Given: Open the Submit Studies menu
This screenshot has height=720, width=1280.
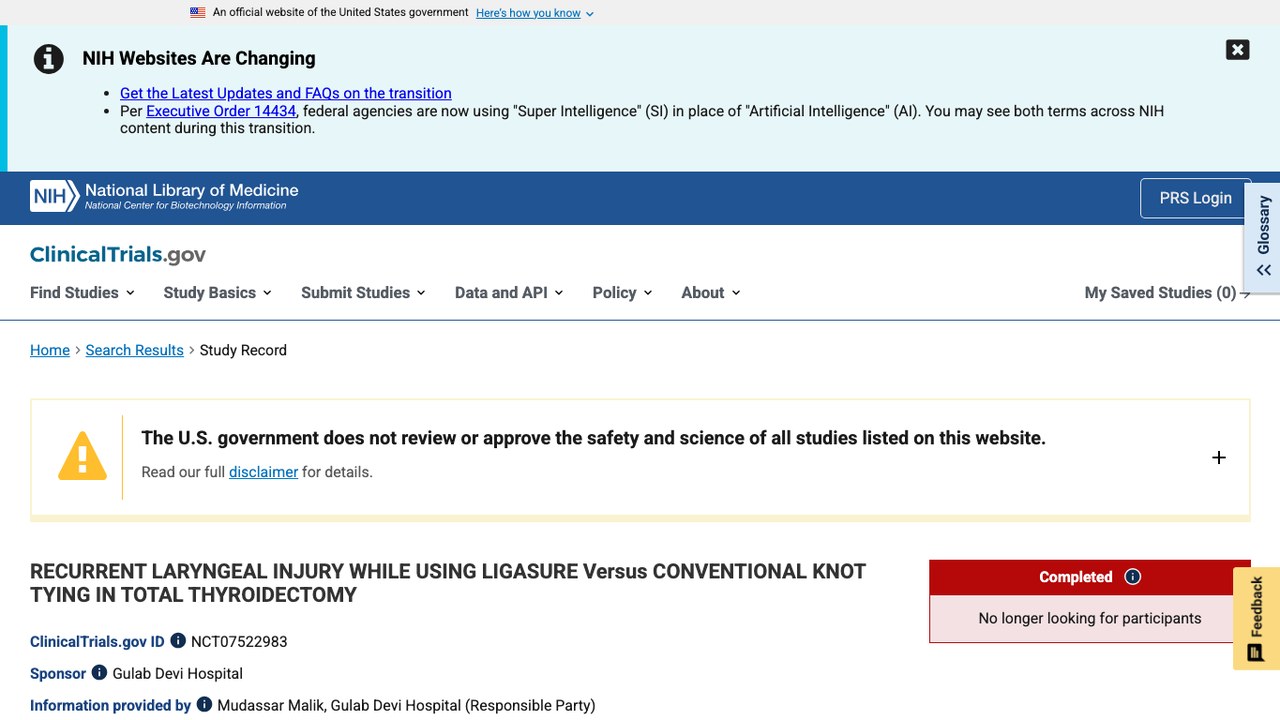Looking at the screenshot, I should [x=363, y=293].
